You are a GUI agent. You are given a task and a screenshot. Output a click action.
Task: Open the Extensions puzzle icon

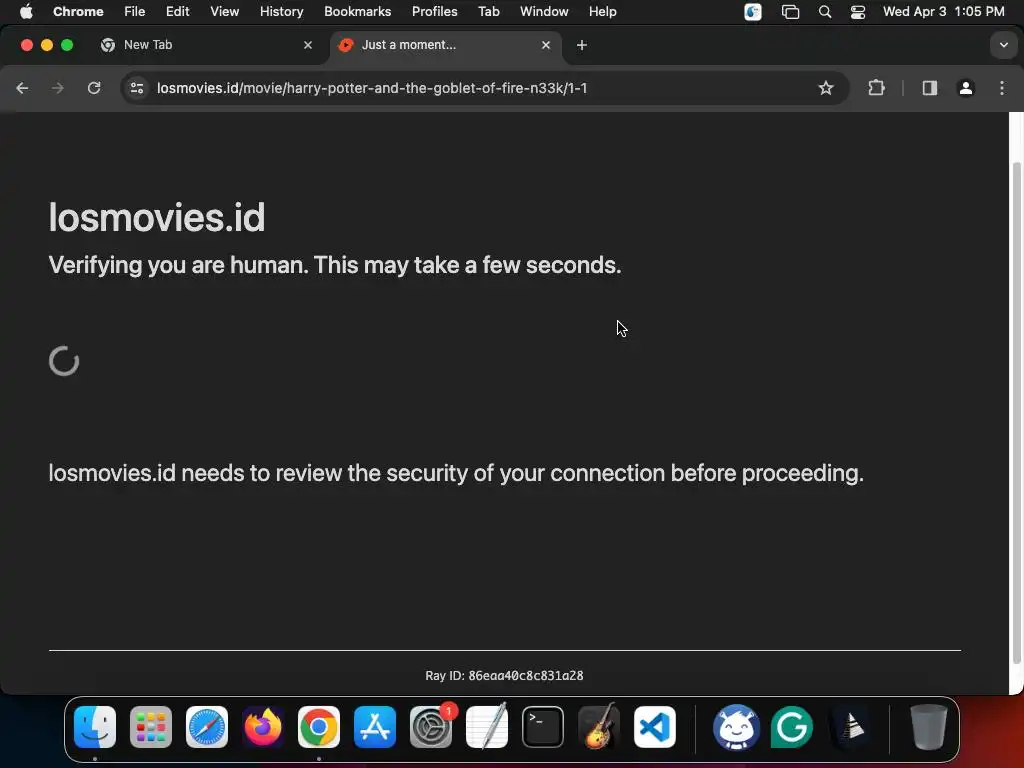click(x=876, y=88)
